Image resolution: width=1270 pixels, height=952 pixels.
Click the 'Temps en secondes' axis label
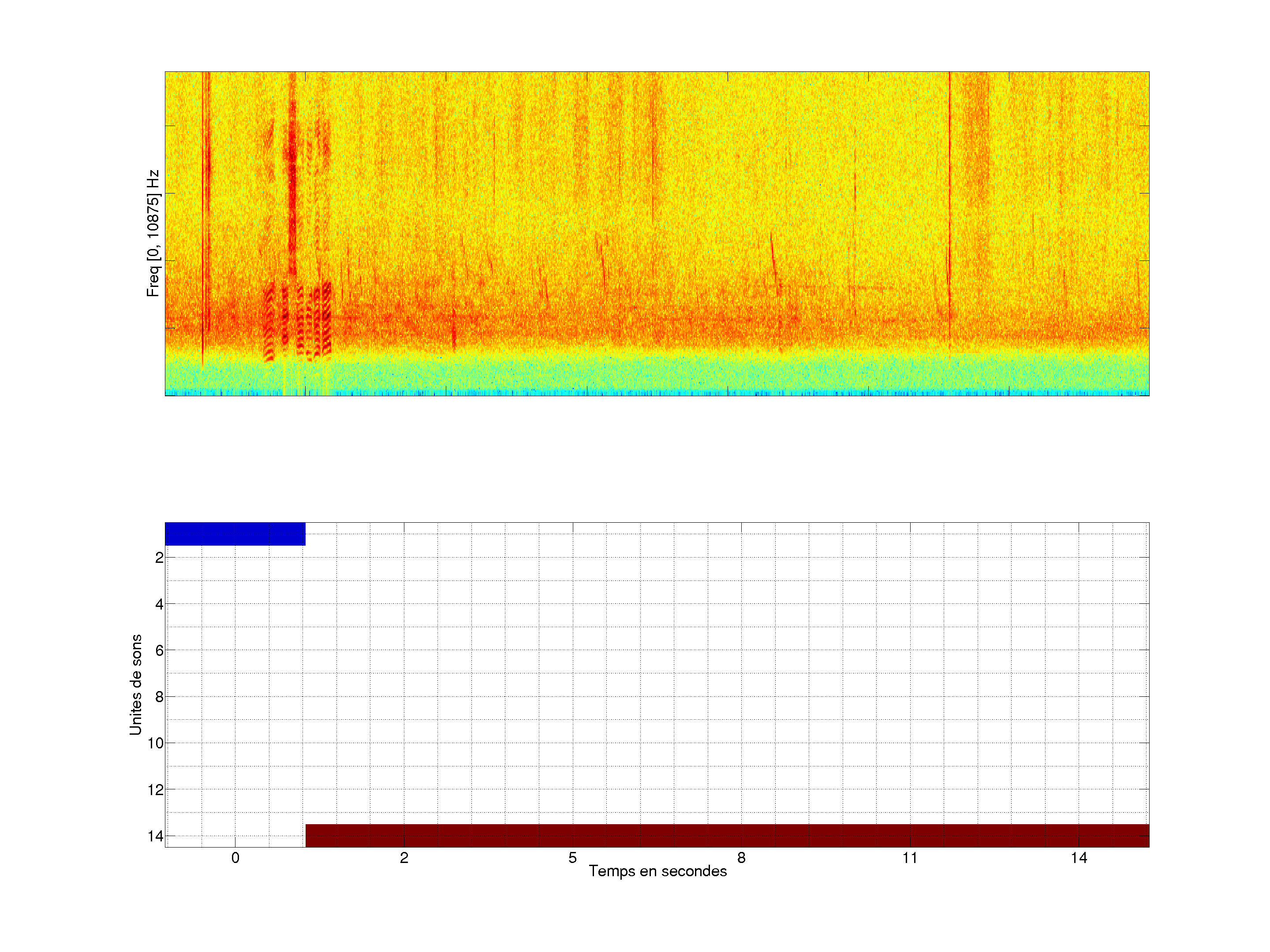pos(657,871)
